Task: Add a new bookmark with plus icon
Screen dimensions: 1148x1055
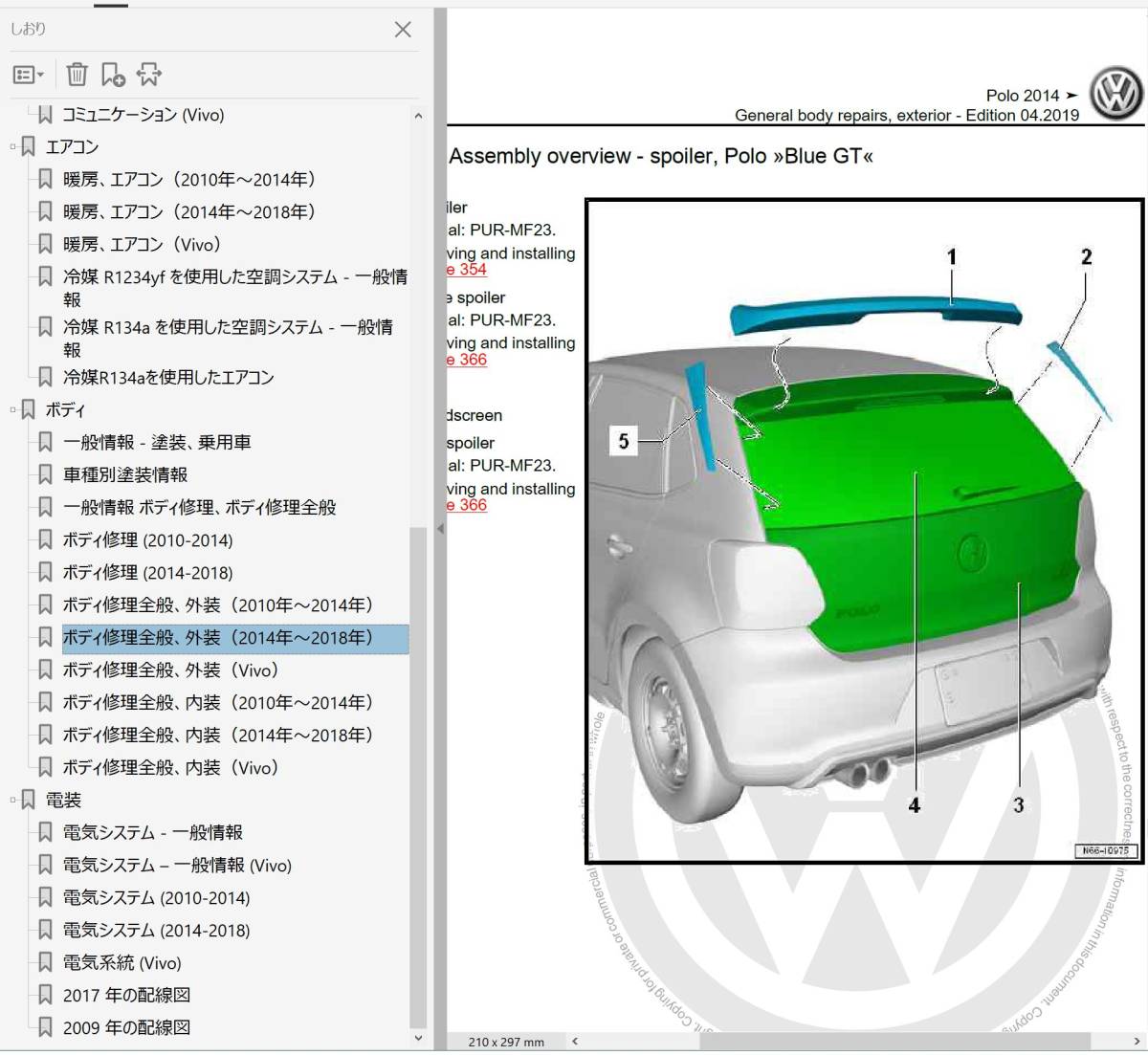Action: pos(113,75)
